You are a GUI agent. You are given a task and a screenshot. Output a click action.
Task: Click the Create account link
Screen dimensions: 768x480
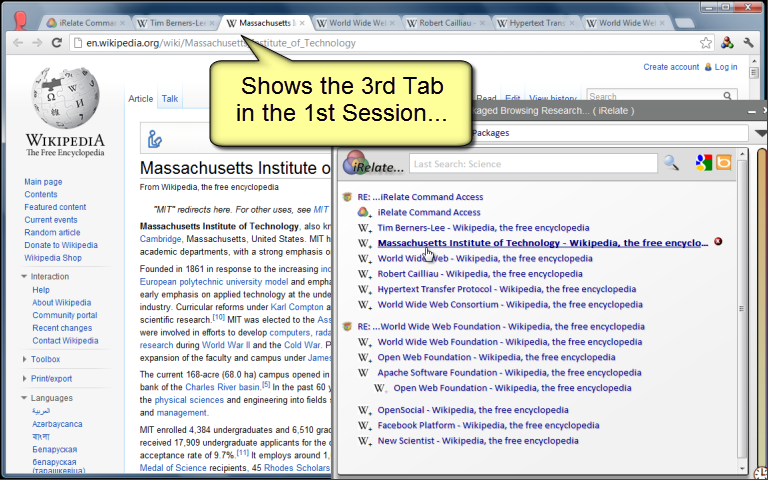click(671, 67)
